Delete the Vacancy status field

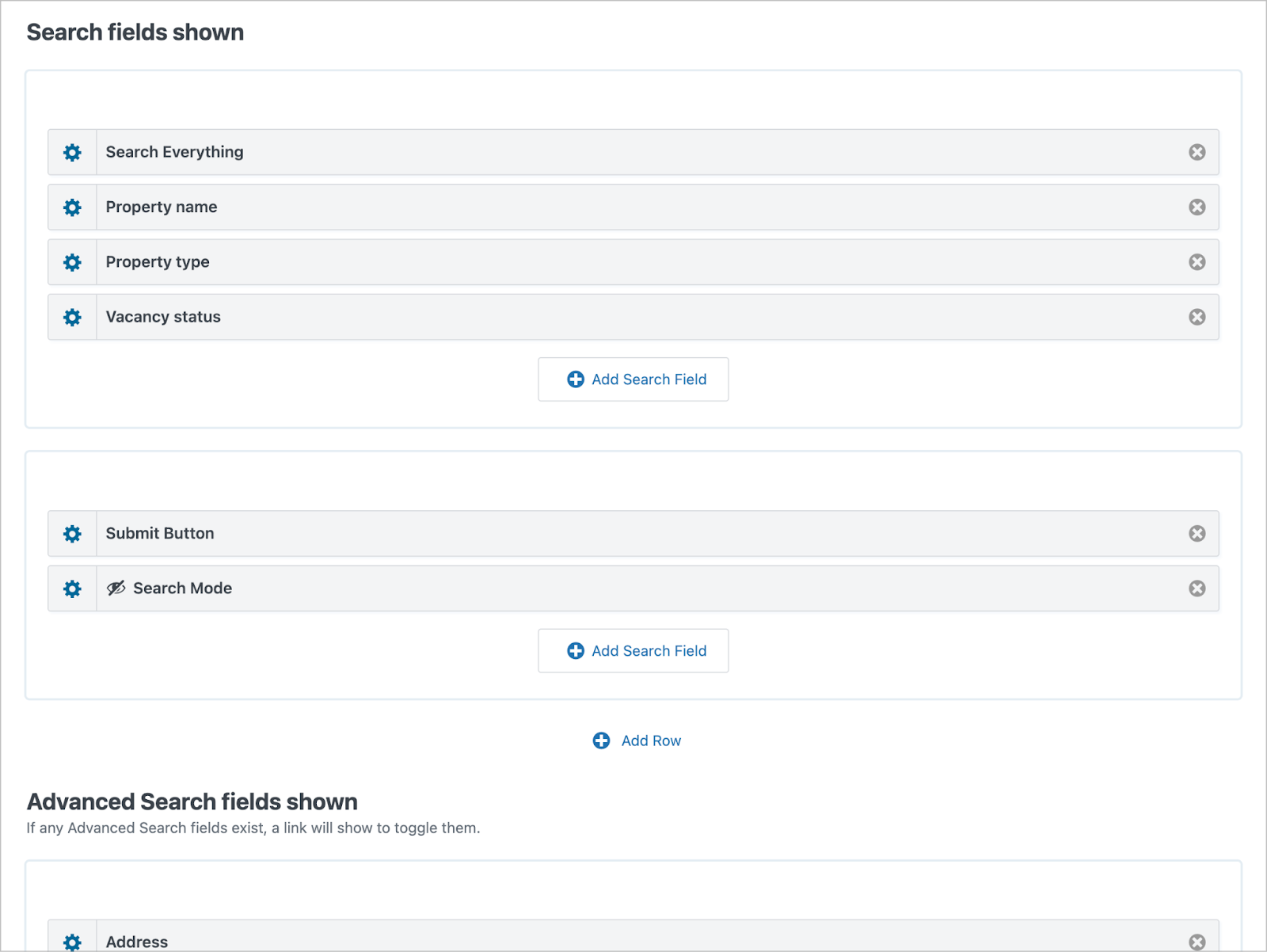coord(1197,317)
